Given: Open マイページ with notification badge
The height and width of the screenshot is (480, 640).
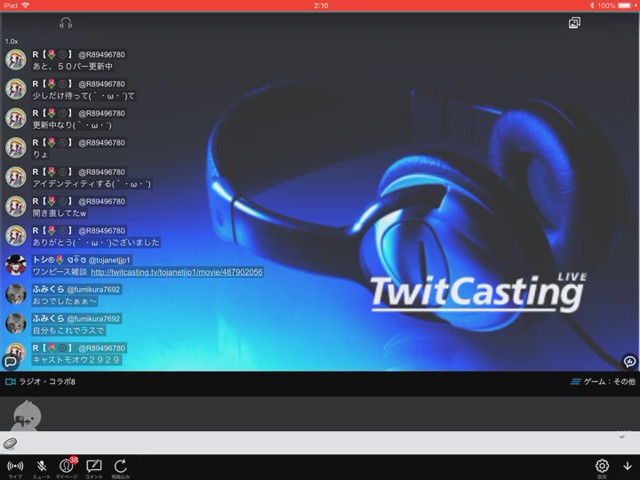Looking at the screenshot, I should (67, 467).
